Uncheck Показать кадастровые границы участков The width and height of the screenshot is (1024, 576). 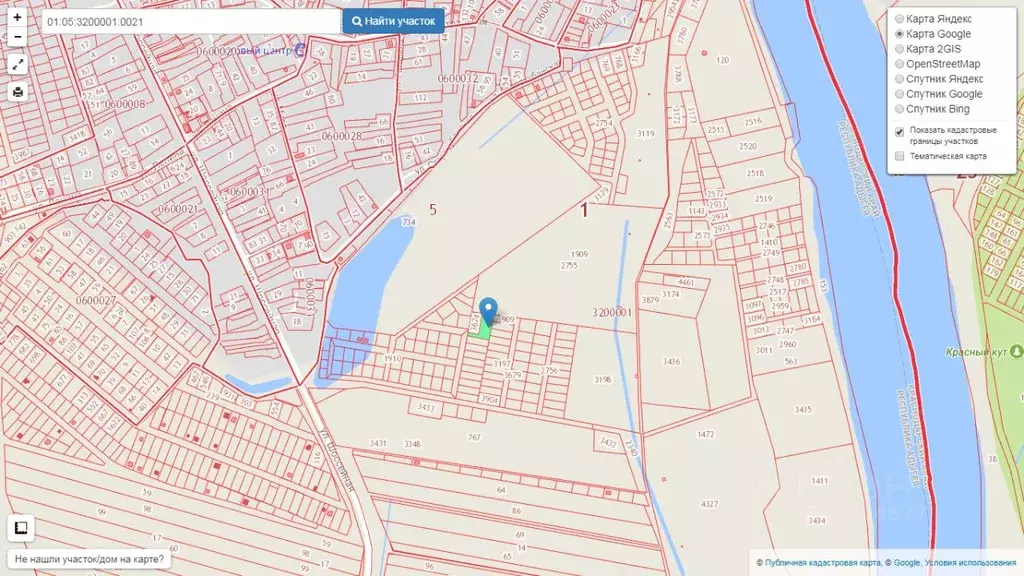[900, 132]
